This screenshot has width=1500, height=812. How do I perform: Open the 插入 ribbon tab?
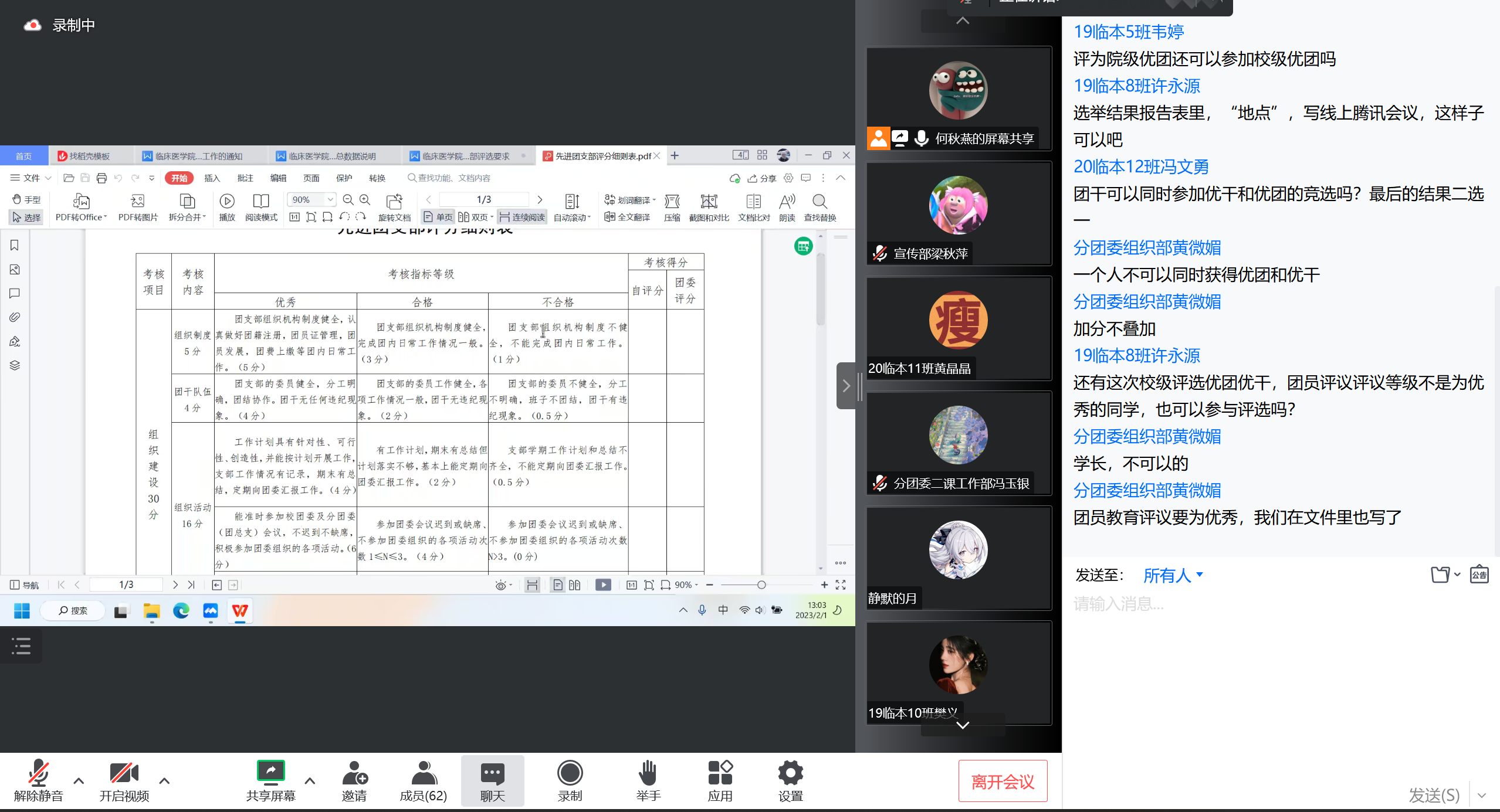(x=212, y=178)
